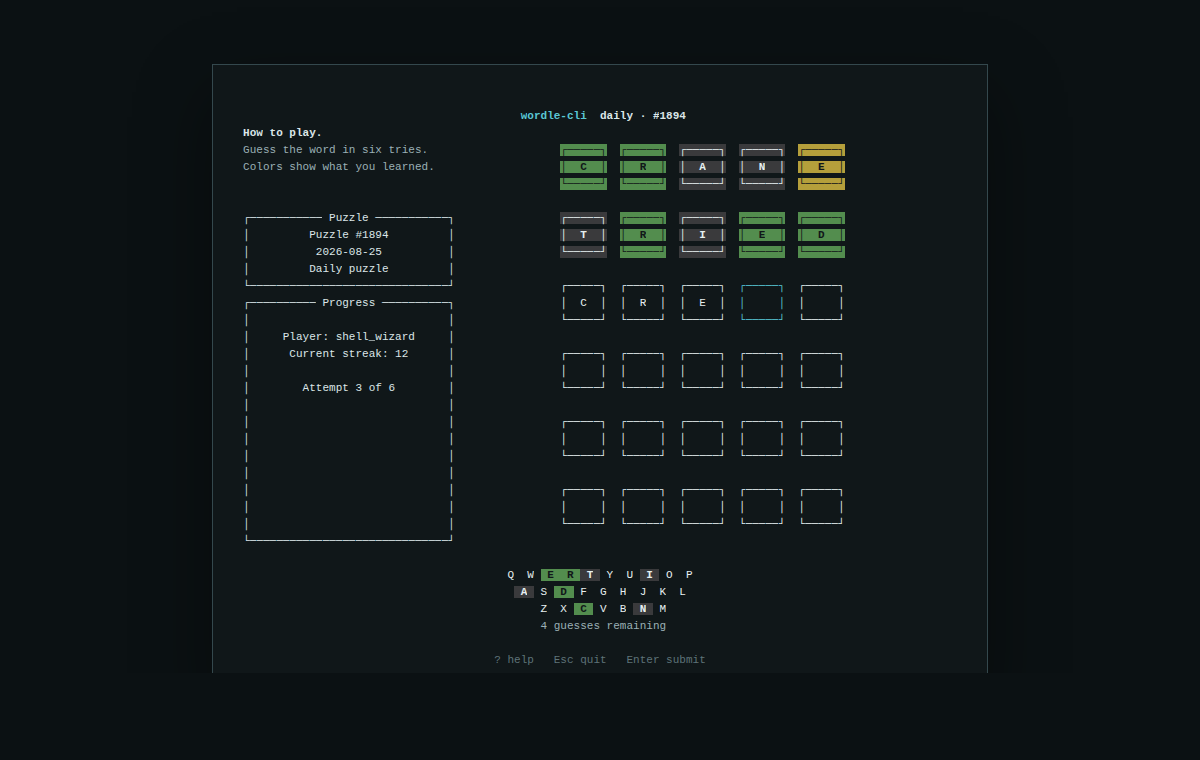Viewport: 1200px width, 760px height.
Task: Click the gray N key on the keyboard
Action: tap(643, 609)
